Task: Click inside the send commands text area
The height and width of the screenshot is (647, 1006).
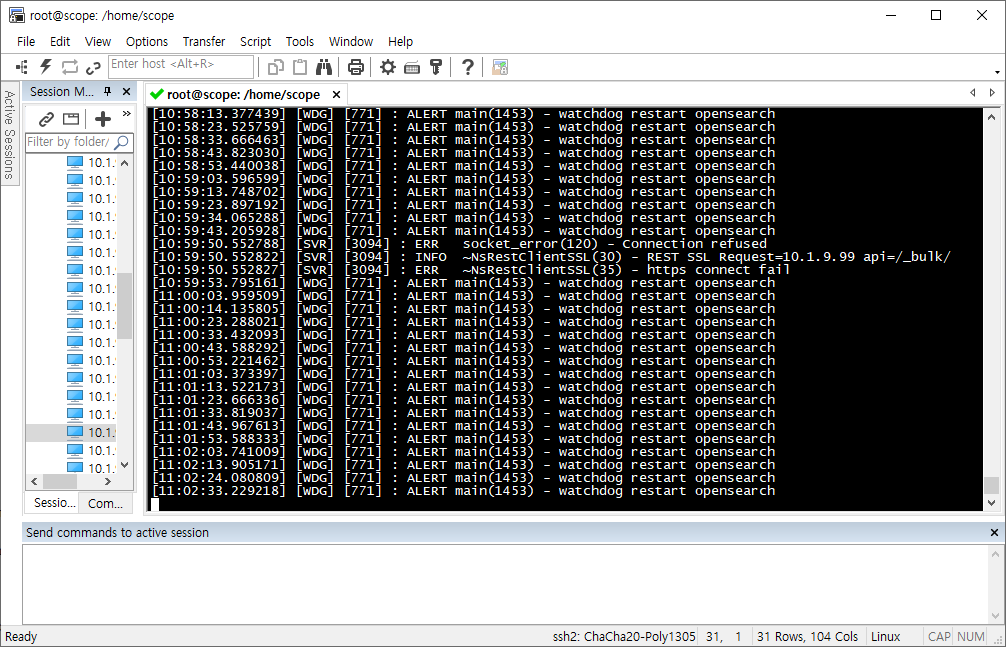Action: tap(506, 584)
